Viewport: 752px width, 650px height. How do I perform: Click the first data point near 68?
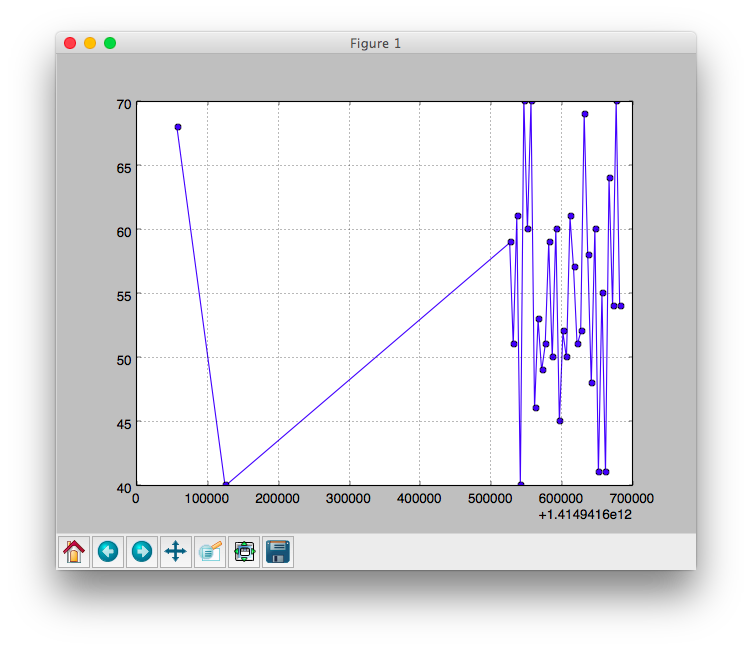[178, 127]
